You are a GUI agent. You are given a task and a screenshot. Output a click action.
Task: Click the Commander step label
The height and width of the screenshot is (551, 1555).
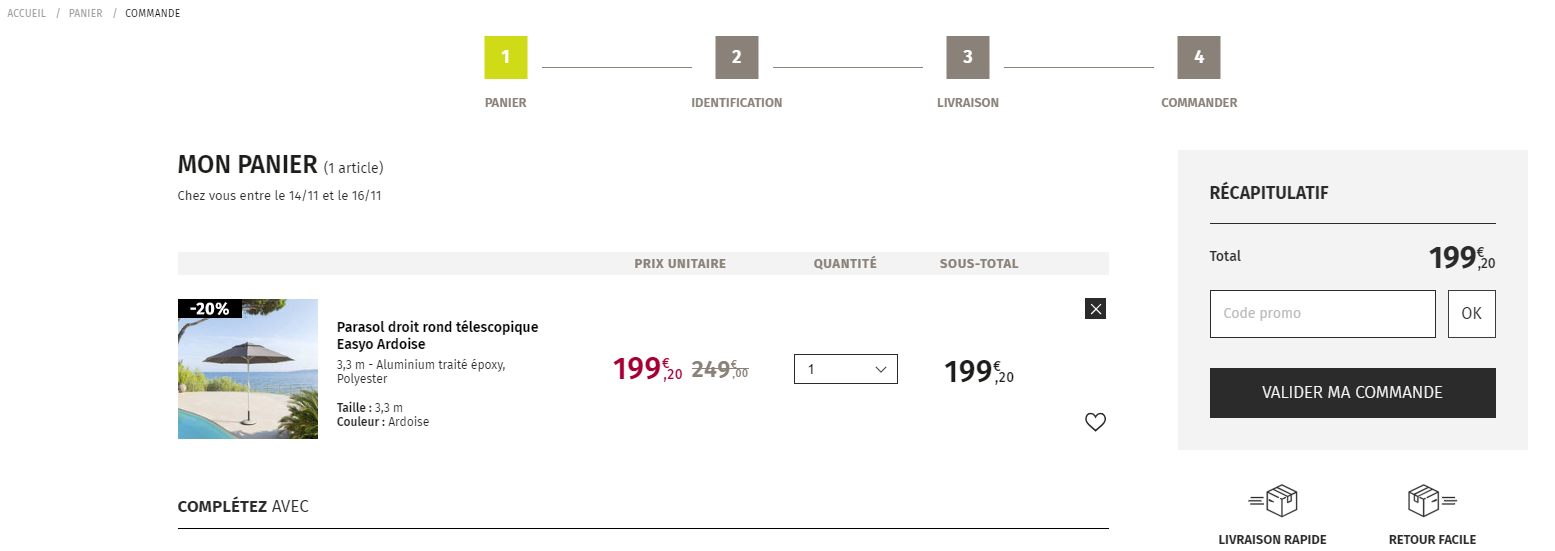(1199, 103)
